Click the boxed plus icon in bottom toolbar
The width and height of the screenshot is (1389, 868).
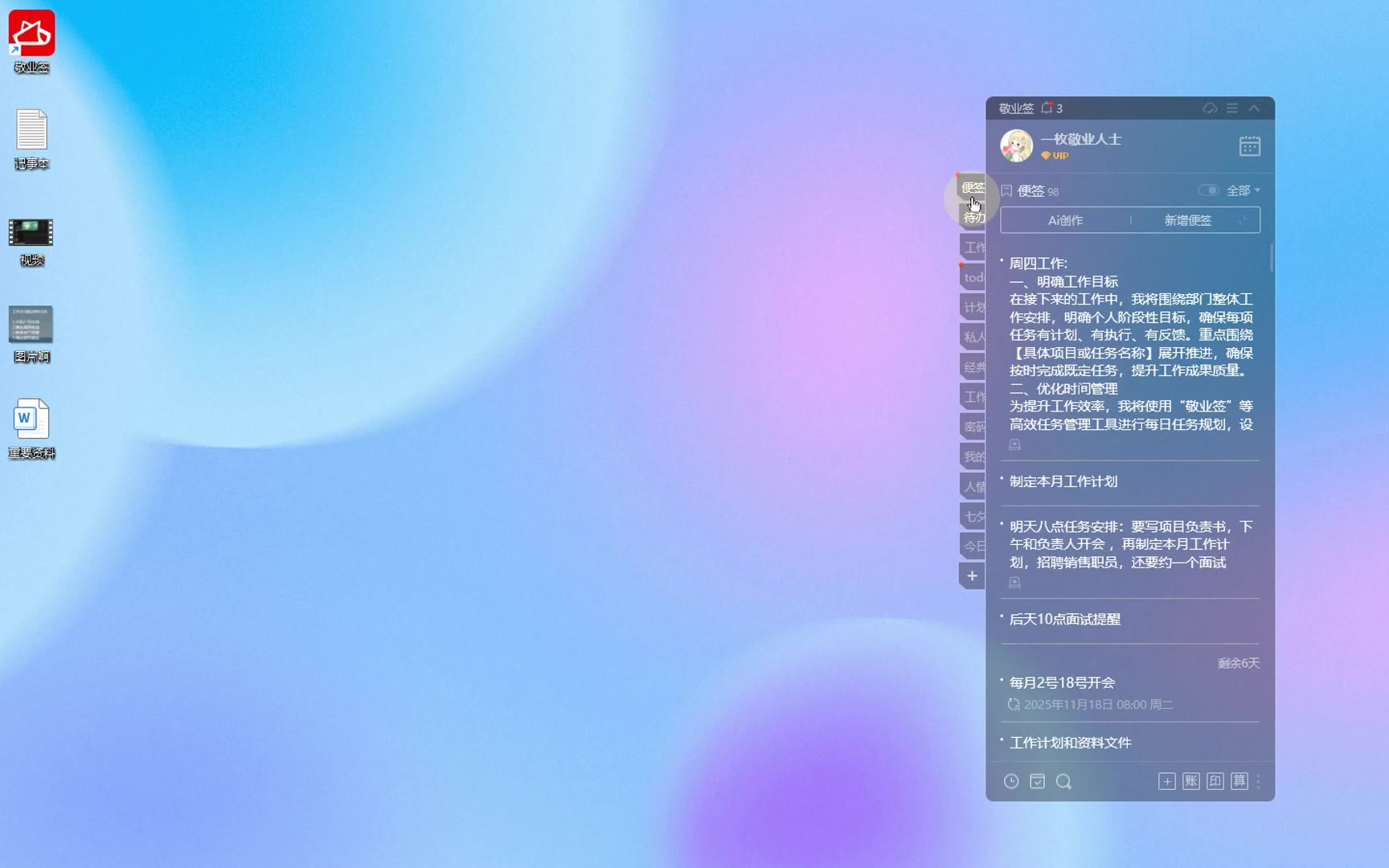click(x=1166, y=781)
